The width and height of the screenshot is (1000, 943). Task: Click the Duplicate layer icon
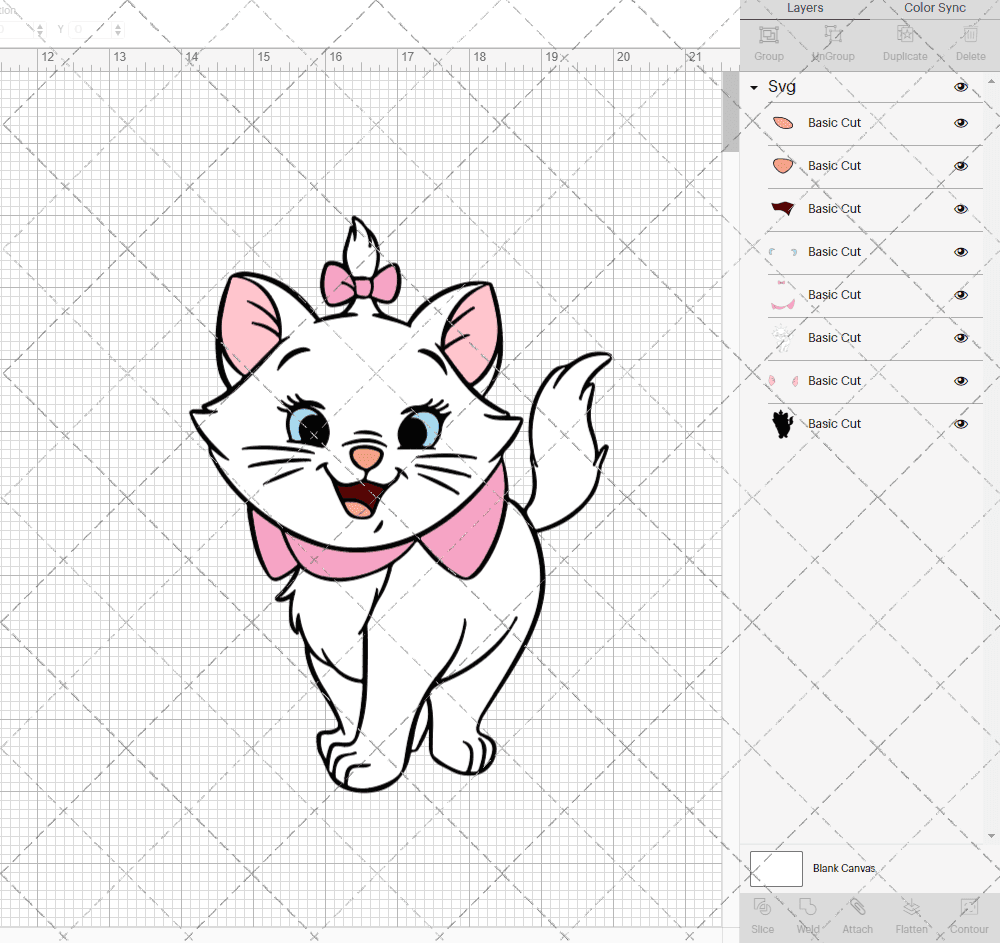(x=904, y=34)
